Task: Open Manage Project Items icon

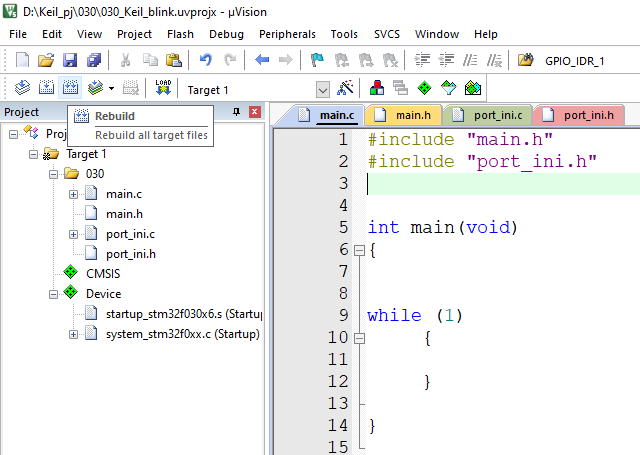Action: 376,87
